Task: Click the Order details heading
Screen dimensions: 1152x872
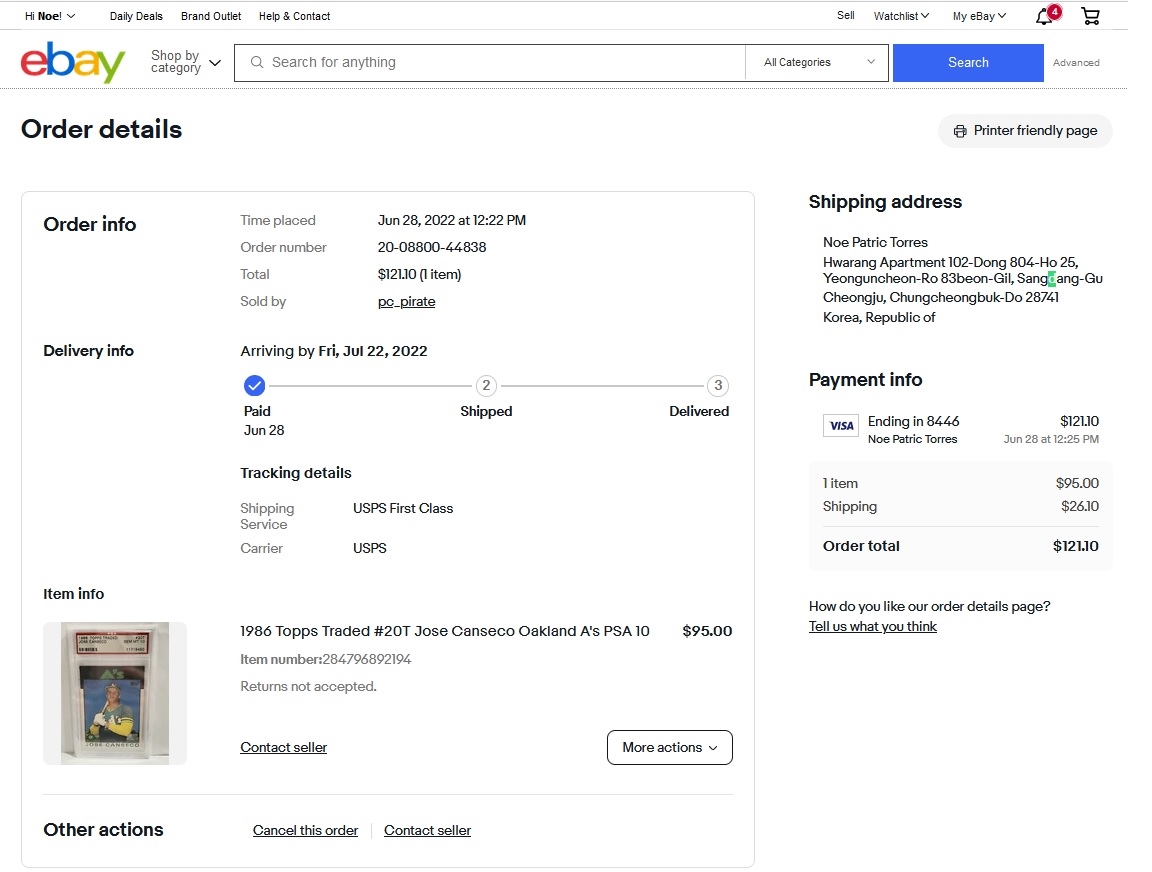Action: 101,129
